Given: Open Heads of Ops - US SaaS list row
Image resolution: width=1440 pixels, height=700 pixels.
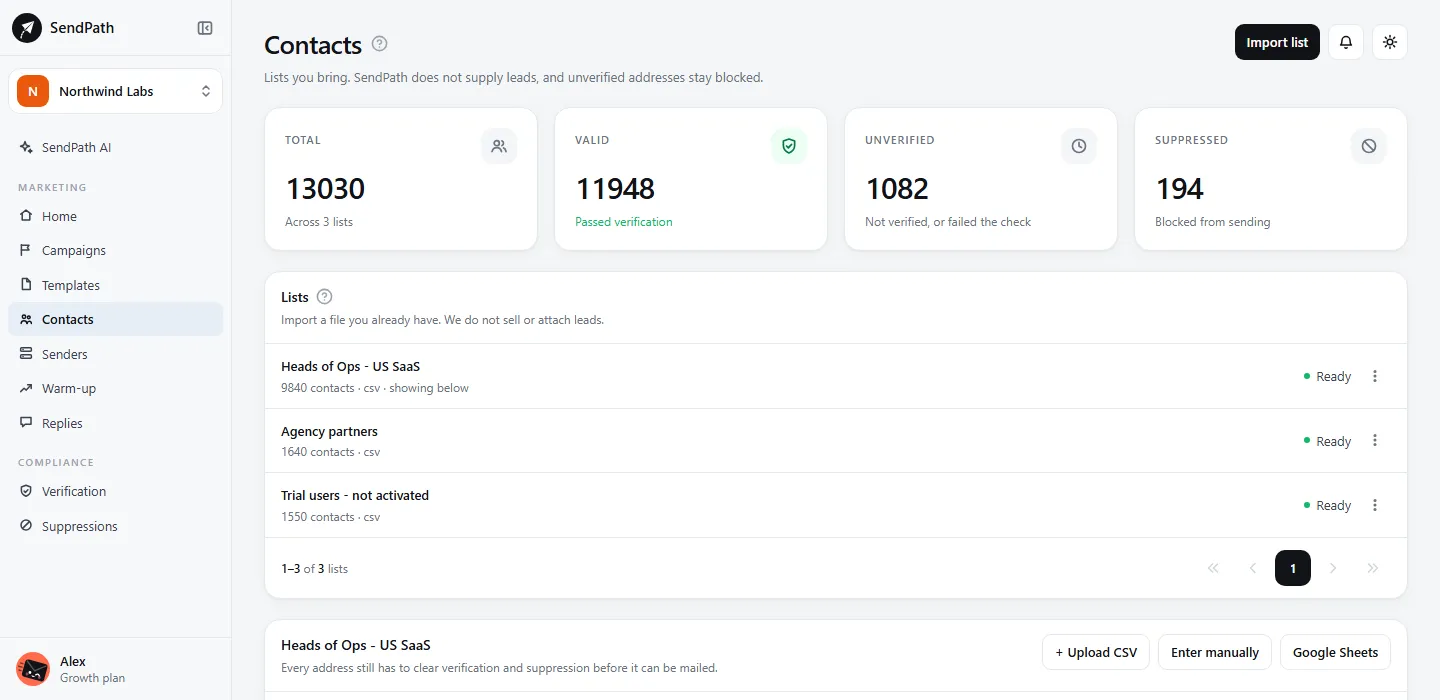Looking at the screenshot, I should click(x=836, y=376).
